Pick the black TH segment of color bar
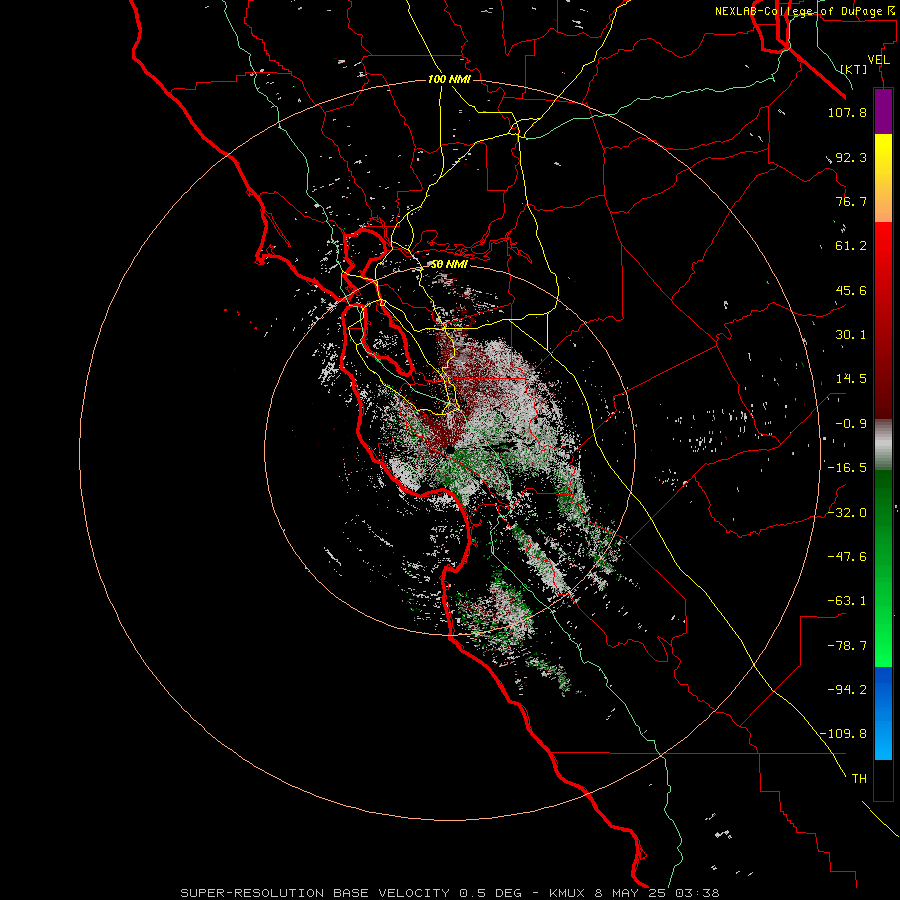This screenshot has height=900, width=900. tap(883, 779)
